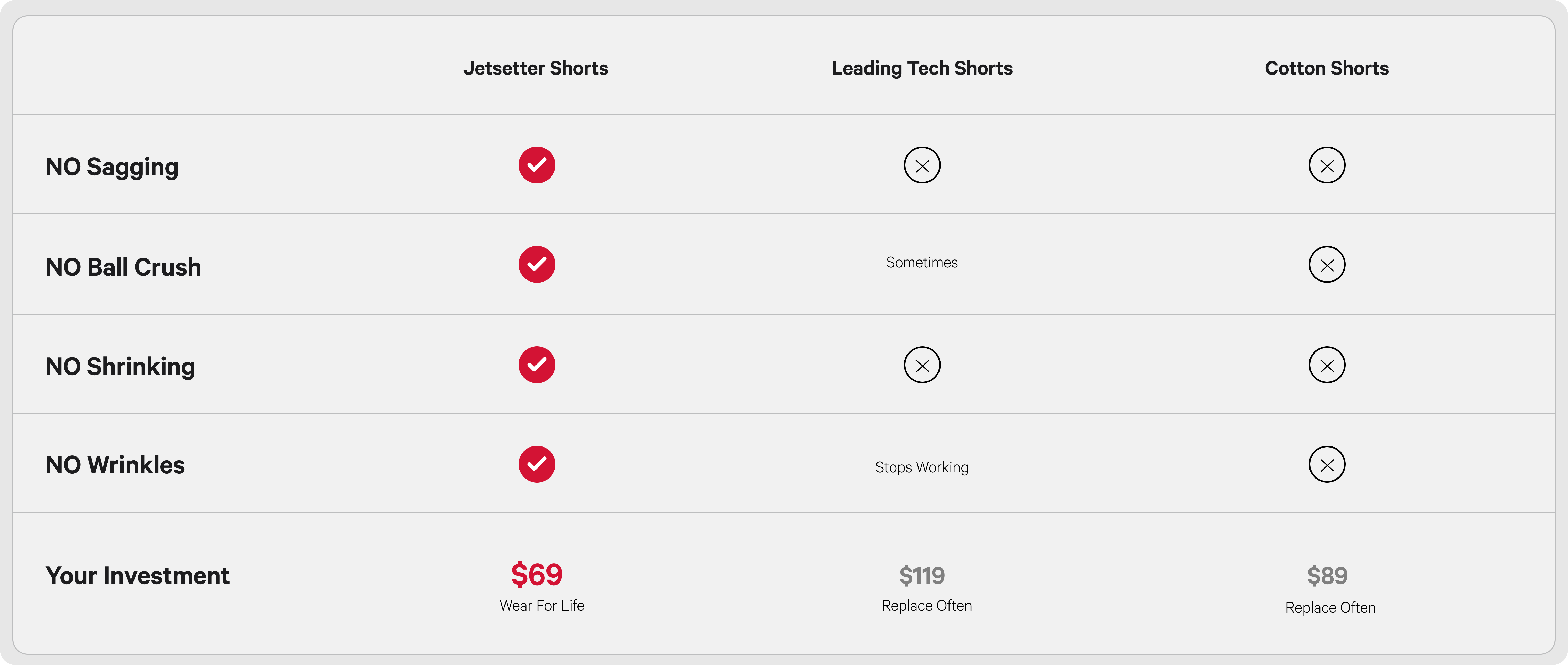Click Leading Tech Shorts X icon for NO Shrinking
1568x665 pixels.
point(922,365)
